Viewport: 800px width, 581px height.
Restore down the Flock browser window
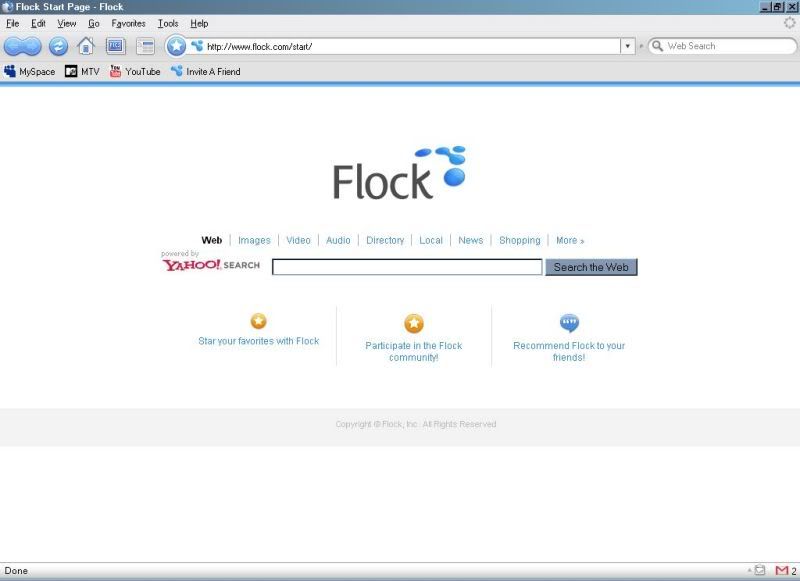pyautogui.click(x=778, y=7)
